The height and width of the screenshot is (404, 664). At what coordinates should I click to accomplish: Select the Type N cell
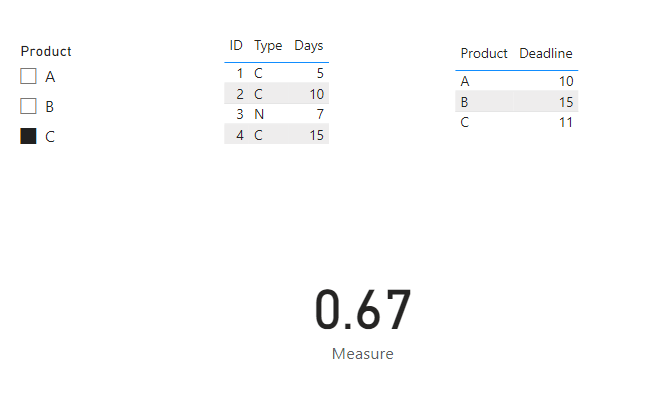pos(259,114)
